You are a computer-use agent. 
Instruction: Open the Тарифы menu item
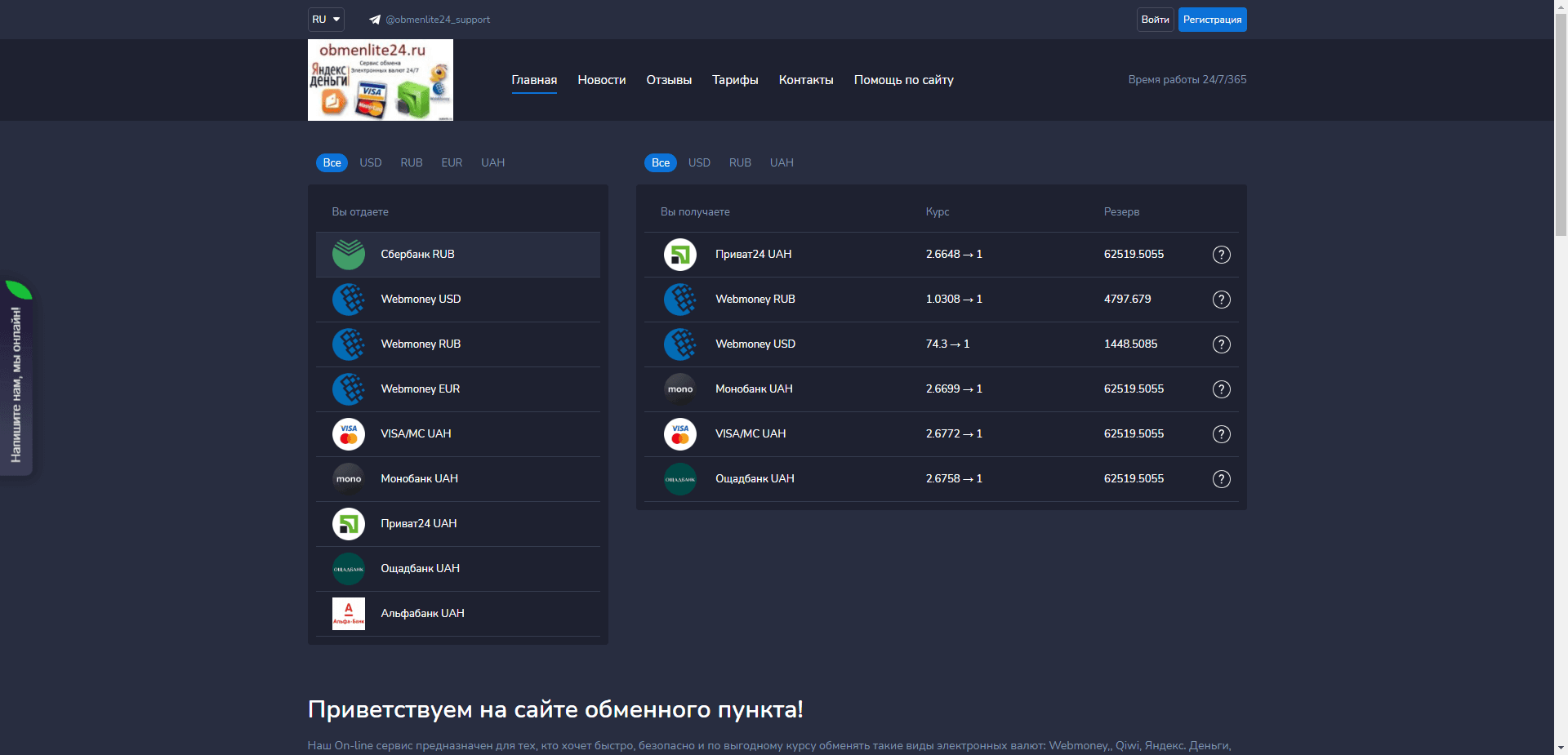click(735, 80)
